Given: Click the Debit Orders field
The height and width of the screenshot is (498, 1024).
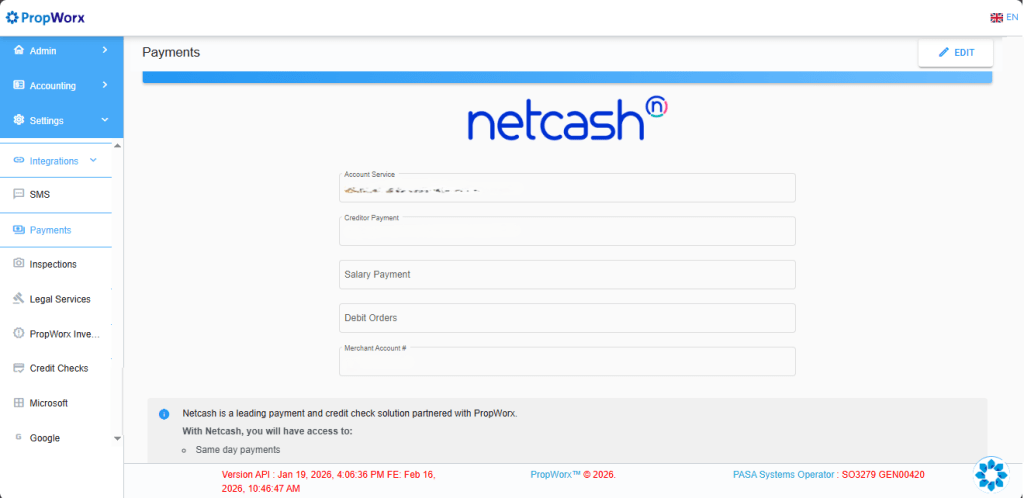Looking at the screenshot, I should [x=567, y=318].
